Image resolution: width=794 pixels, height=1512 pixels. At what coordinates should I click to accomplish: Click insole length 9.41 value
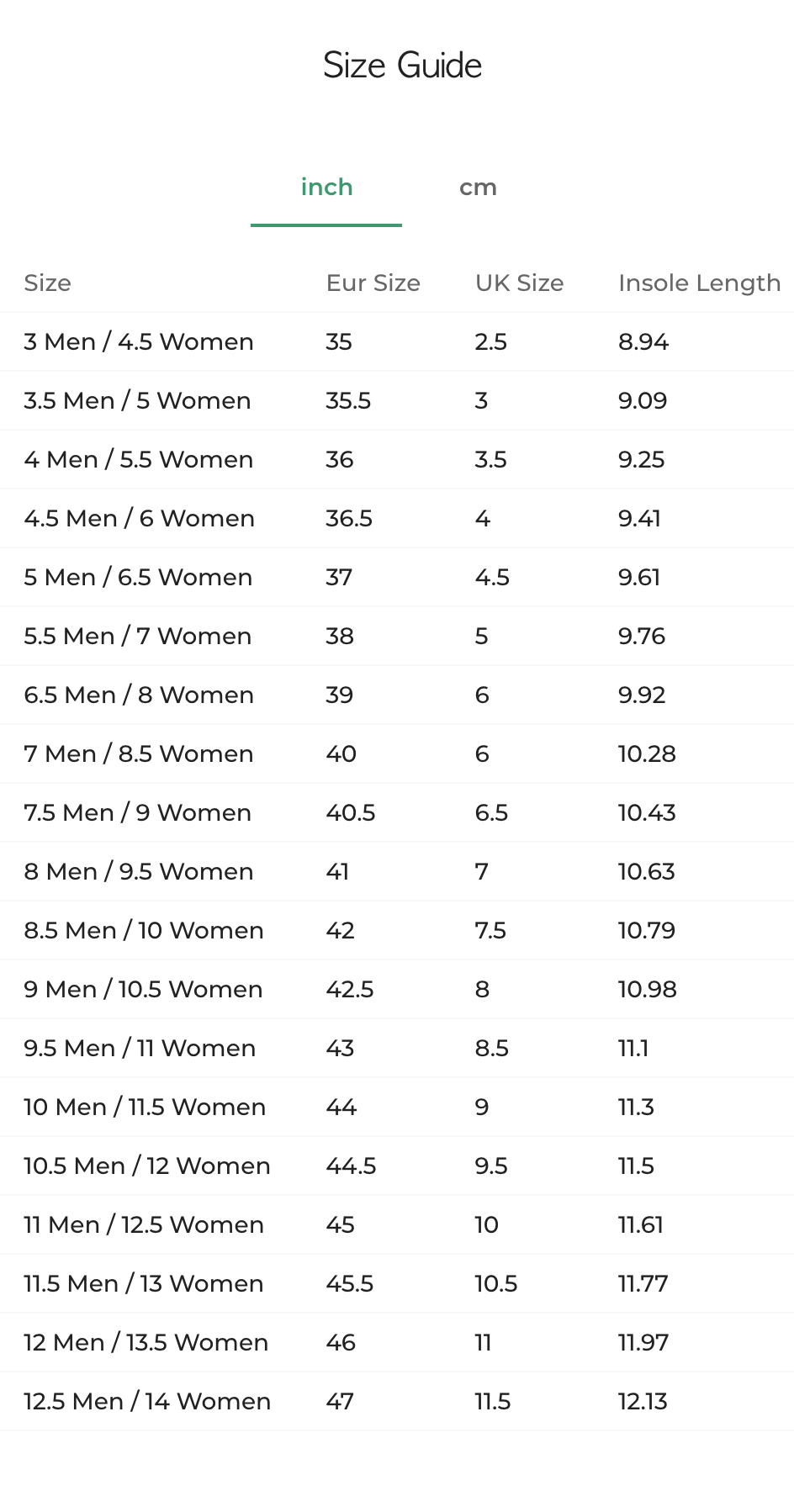coord(639,519)
